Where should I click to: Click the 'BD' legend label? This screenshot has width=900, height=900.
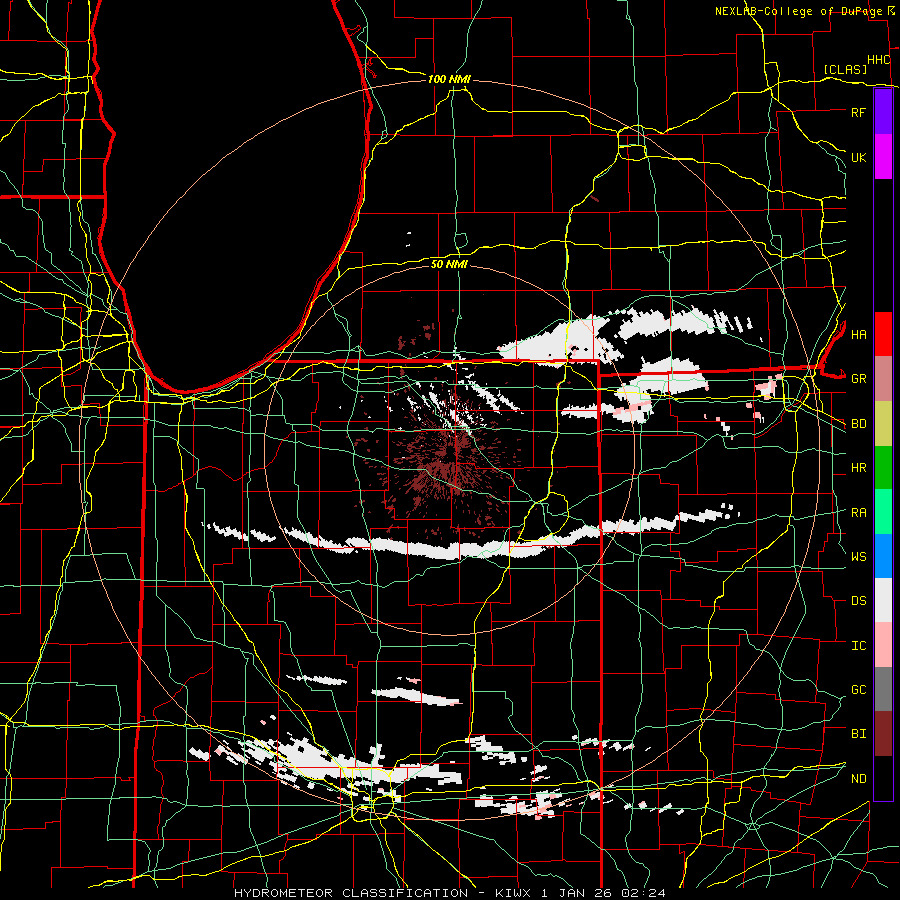tap(858, 424)
